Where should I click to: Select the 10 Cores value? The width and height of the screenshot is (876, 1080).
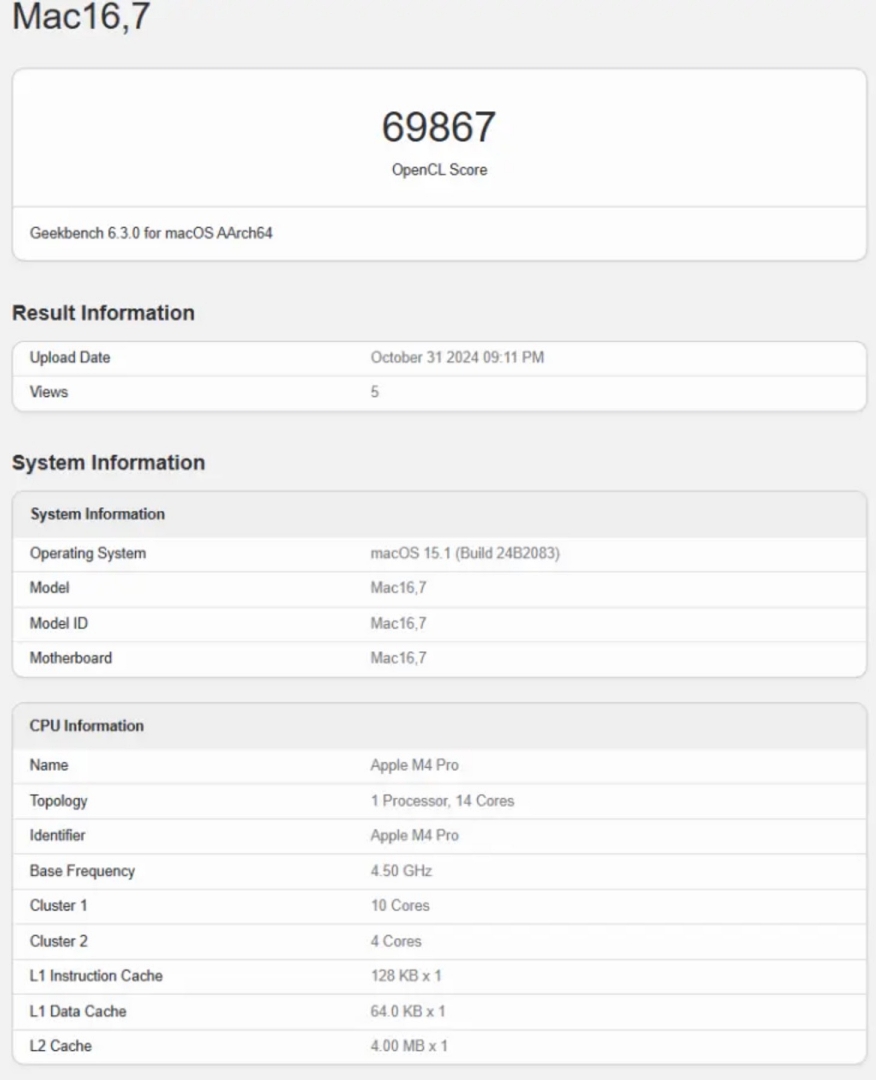tap(400, 905)
